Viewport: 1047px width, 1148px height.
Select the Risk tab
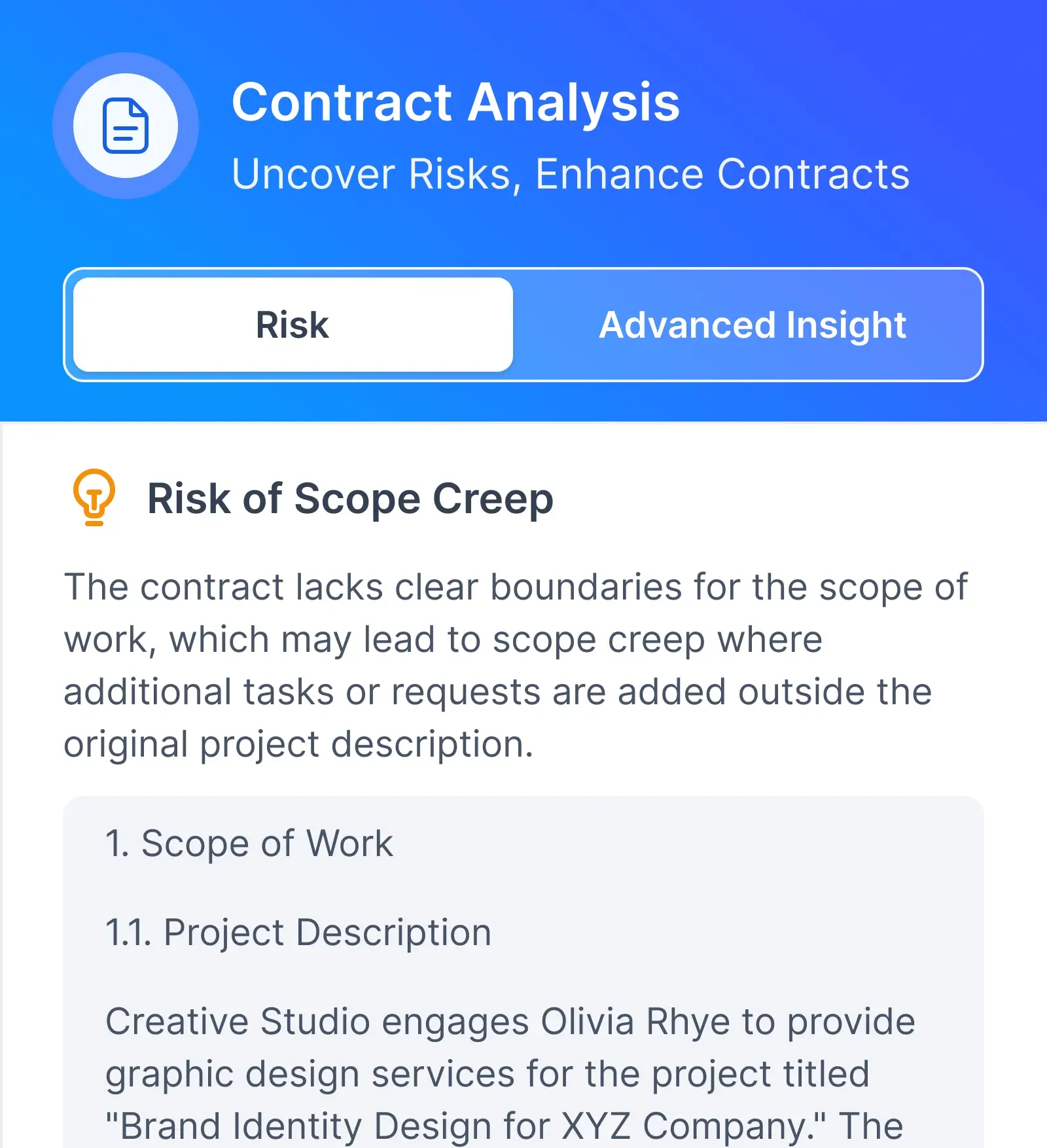click(x=293, y=325)
